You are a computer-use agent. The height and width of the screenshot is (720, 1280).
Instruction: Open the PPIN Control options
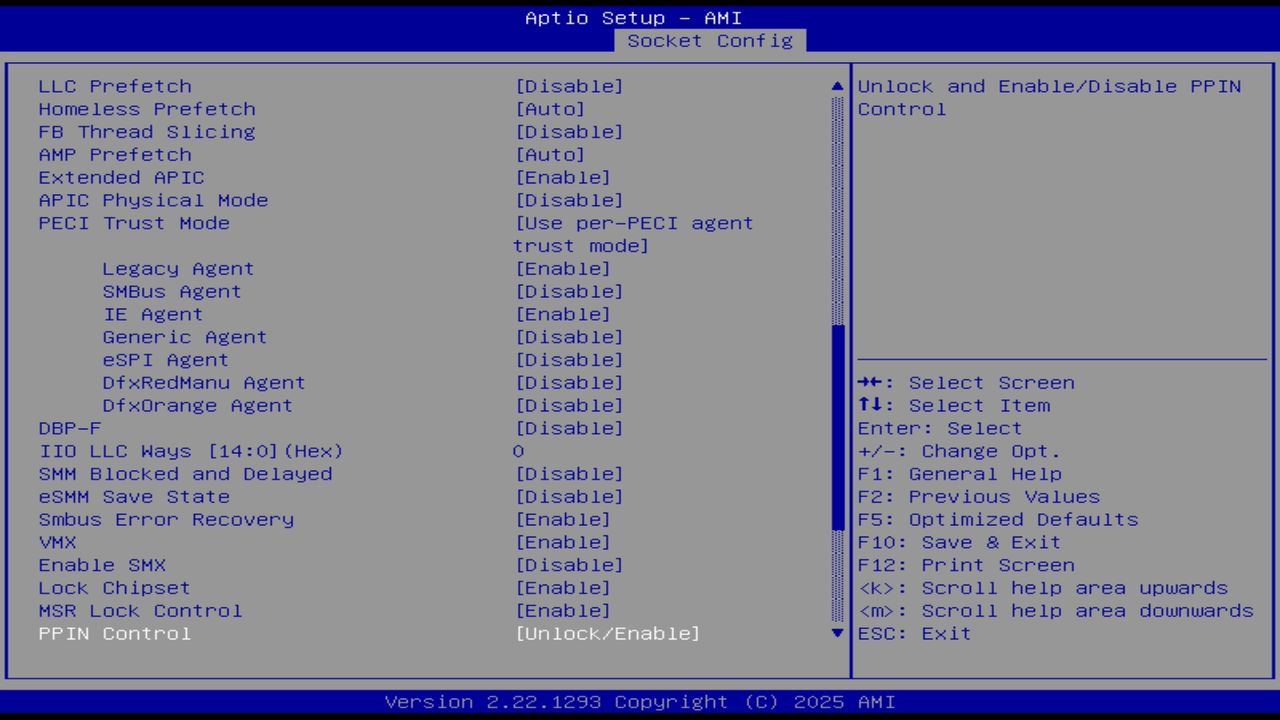607,633
